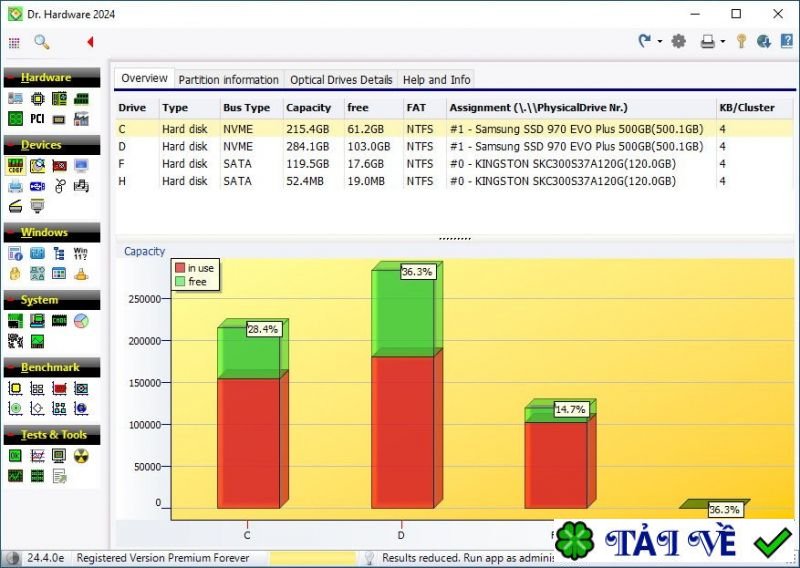The height and width of the screenshot is (568, 800).
Task: Select the drive H row with 52.4MB
Action: 454,181
